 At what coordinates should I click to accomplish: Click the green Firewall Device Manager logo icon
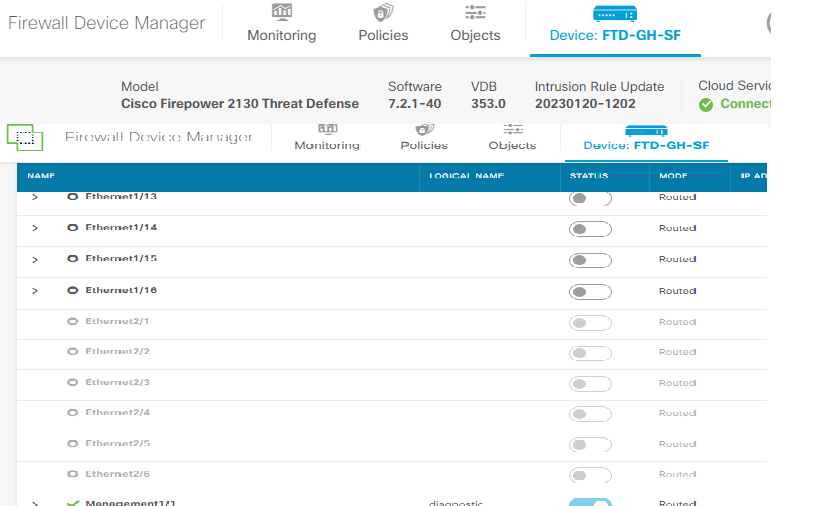point(25,137)
